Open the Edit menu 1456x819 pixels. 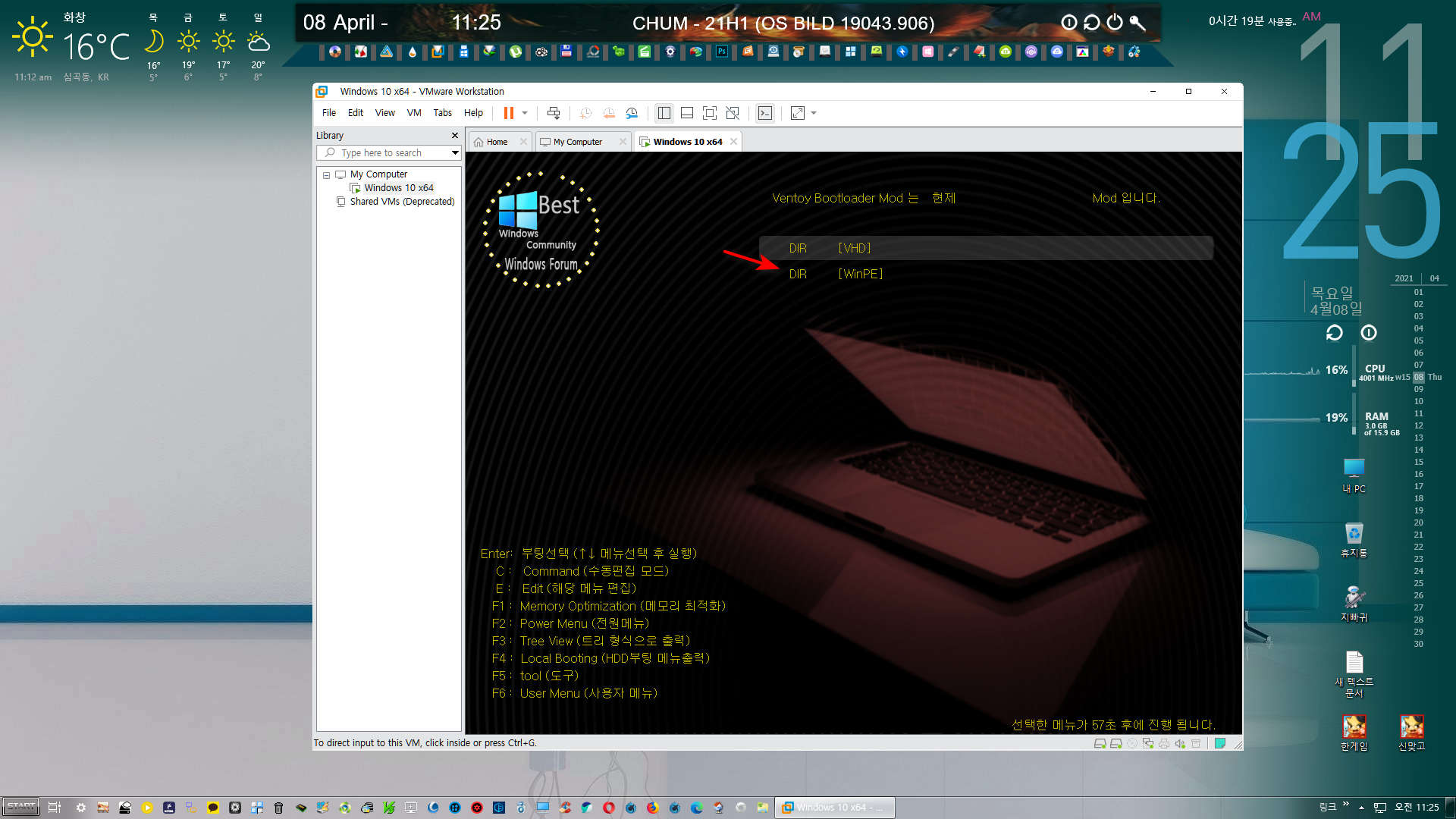pyautogui.click(x=356, y=113)
